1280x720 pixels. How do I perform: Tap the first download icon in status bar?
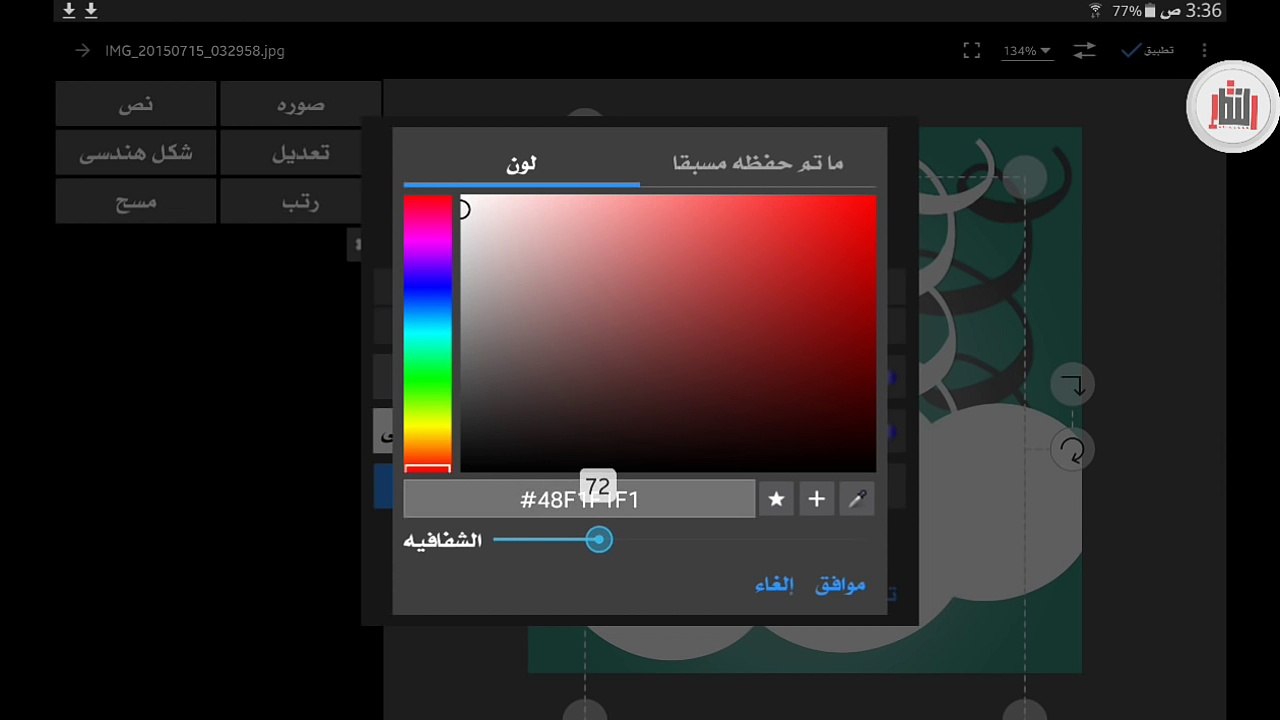(69, 10)
